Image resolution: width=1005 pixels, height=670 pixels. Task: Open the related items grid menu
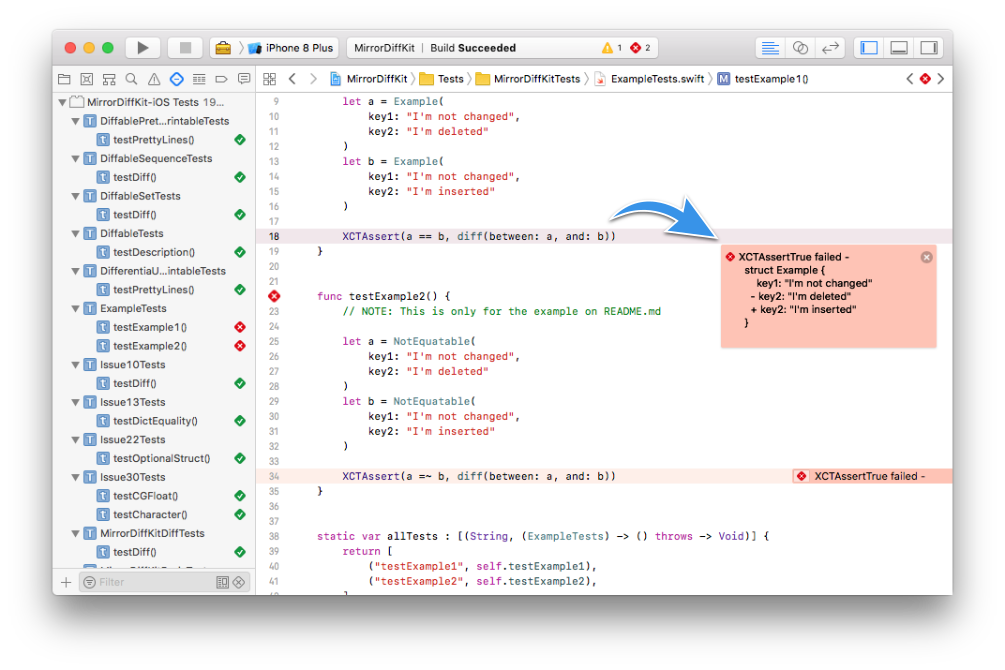click(x=269, y=79)
